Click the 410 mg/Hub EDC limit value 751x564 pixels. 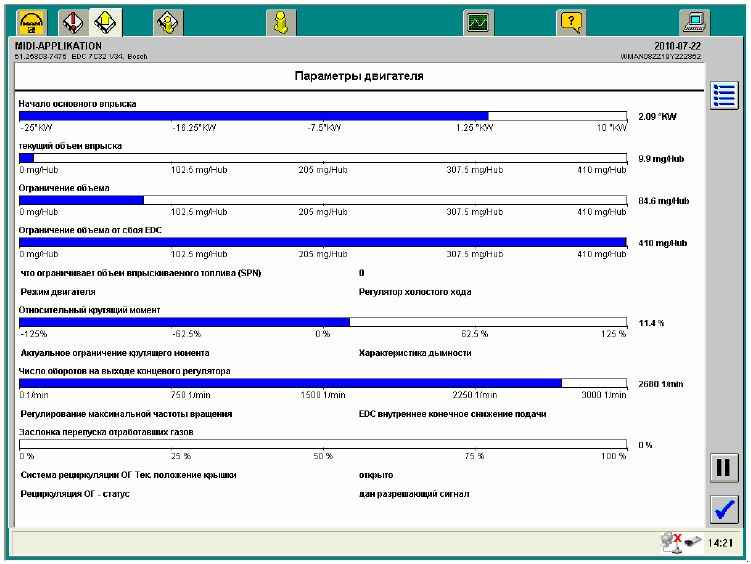click(x=662, y=243)
